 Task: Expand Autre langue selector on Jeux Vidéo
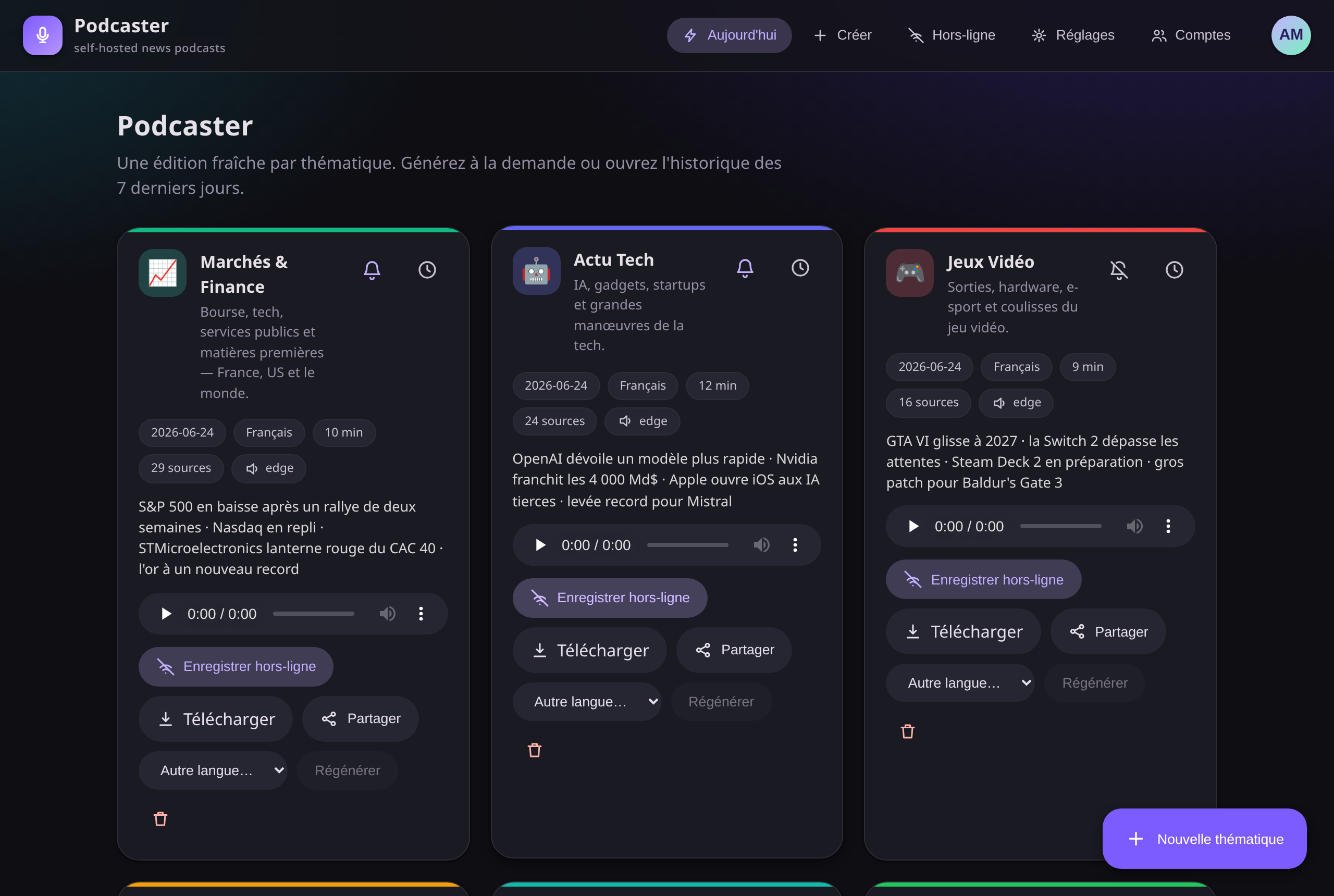tap(960, 682)
